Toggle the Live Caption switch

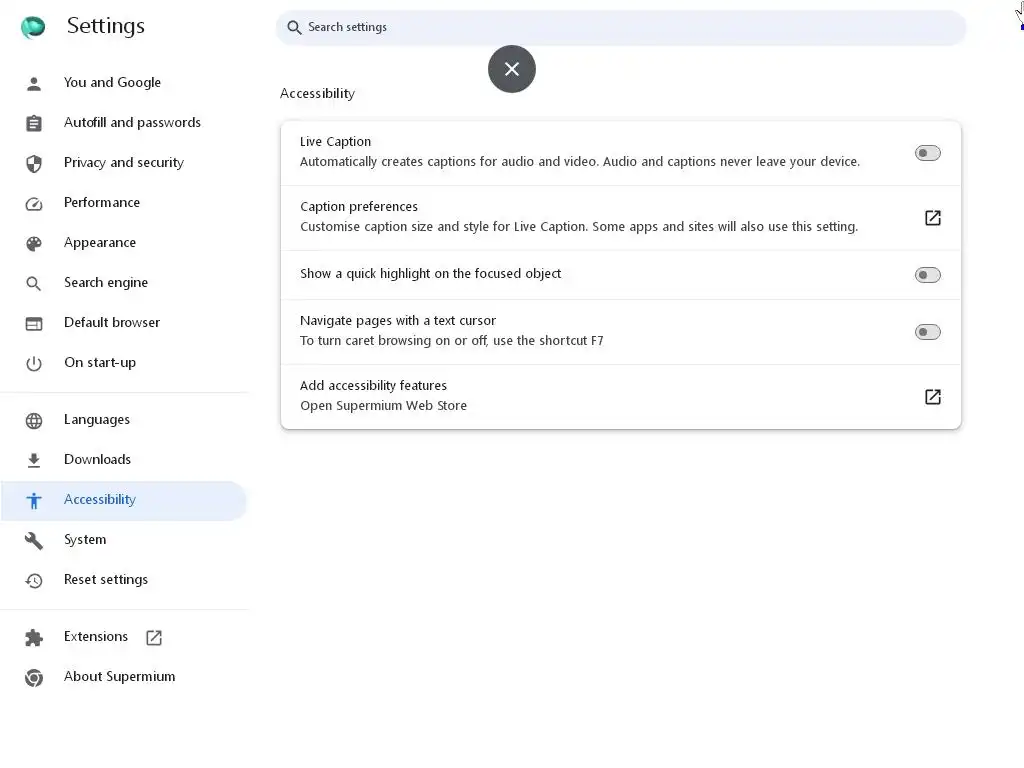click(927, 153)
